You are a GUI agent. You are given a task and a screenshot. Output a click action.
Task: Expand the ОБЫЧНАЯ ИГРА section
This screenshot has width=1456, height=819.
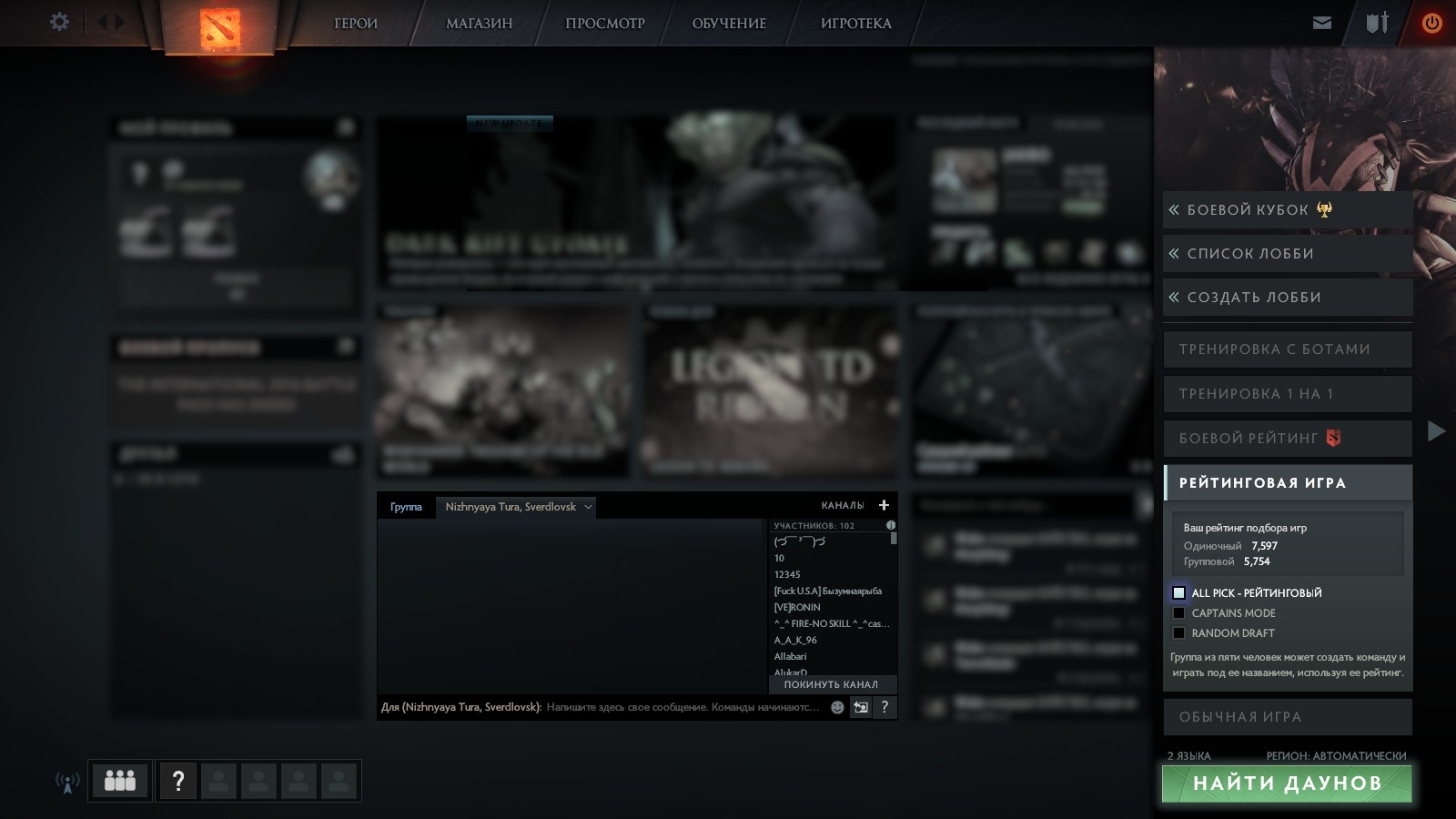[x=1288, y=717]
